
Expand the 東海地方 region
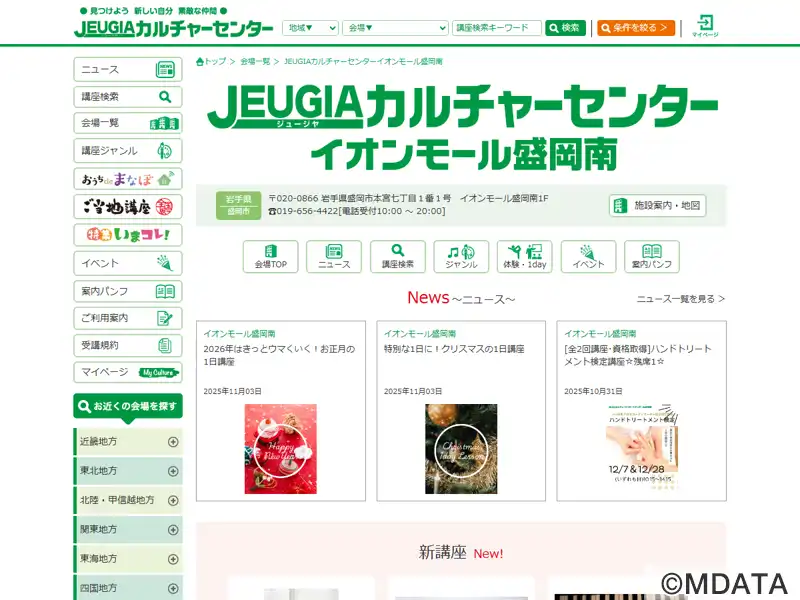(x=128, y=559)
